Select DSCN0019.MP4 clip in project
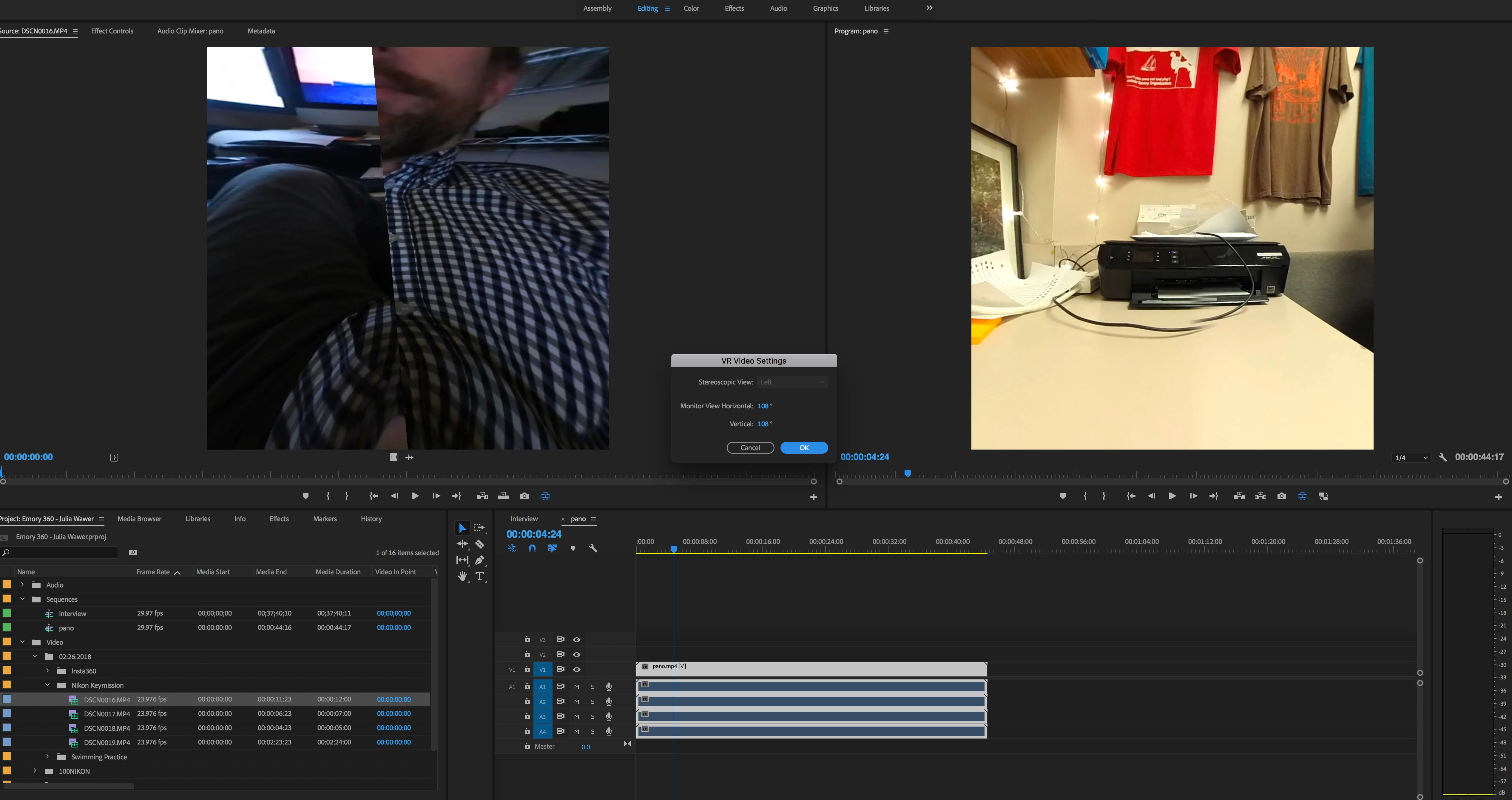This screenshot has width=1512, height=800. (106, 742)
